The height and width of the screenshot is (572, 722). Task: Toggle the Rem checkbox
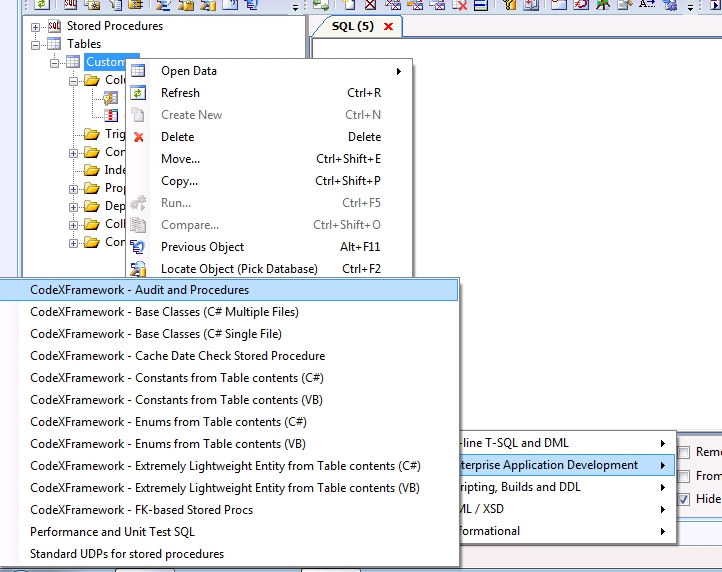click(684, 452)
